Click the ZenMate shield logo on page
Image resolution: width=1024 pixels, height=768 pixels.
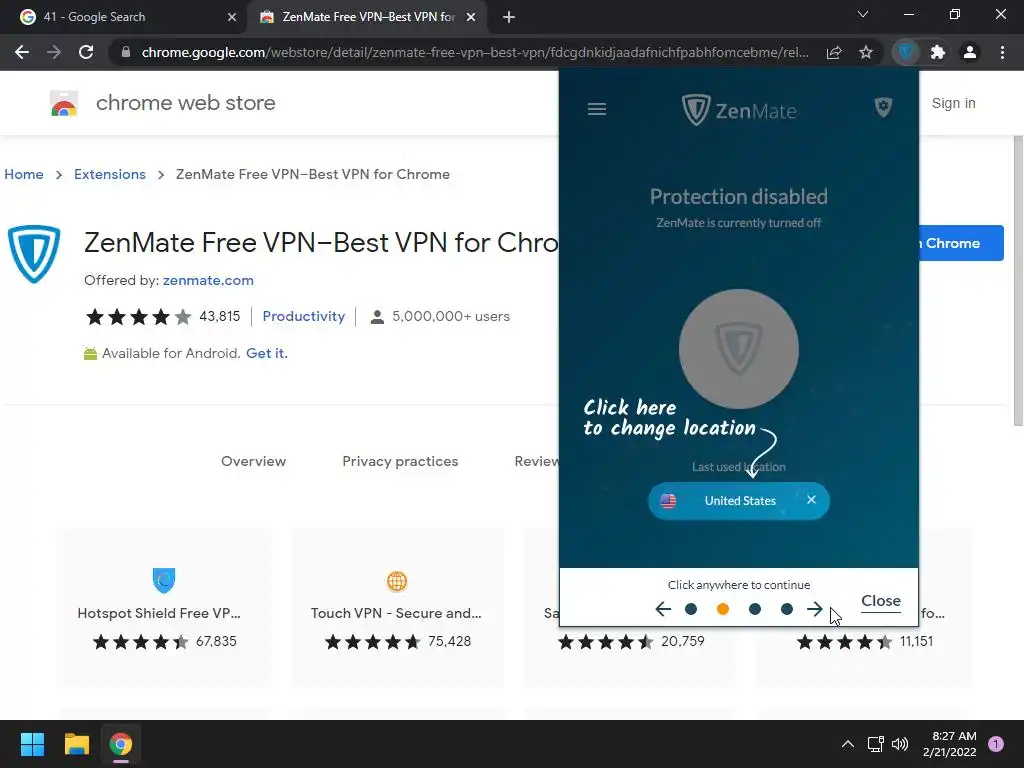(x=34, y=254)
